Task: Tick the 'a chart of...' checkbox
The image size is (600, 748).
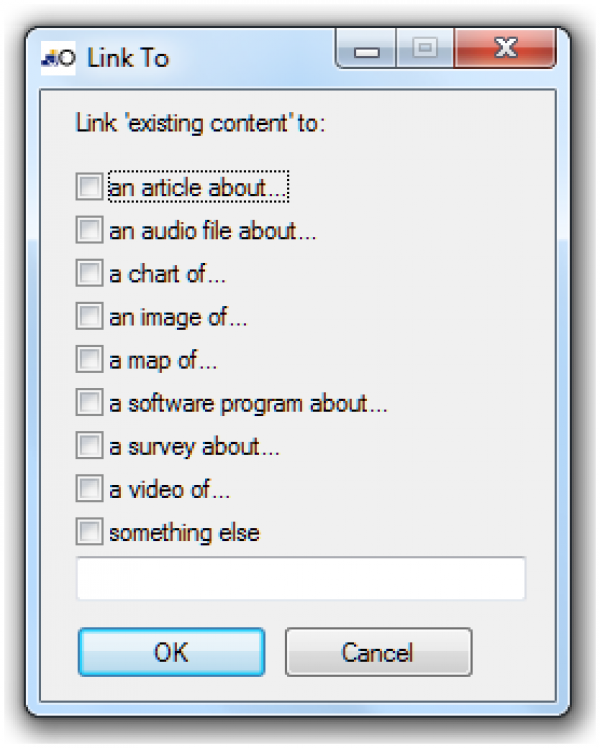Action: pyautogui.click(x=89, y=273)
